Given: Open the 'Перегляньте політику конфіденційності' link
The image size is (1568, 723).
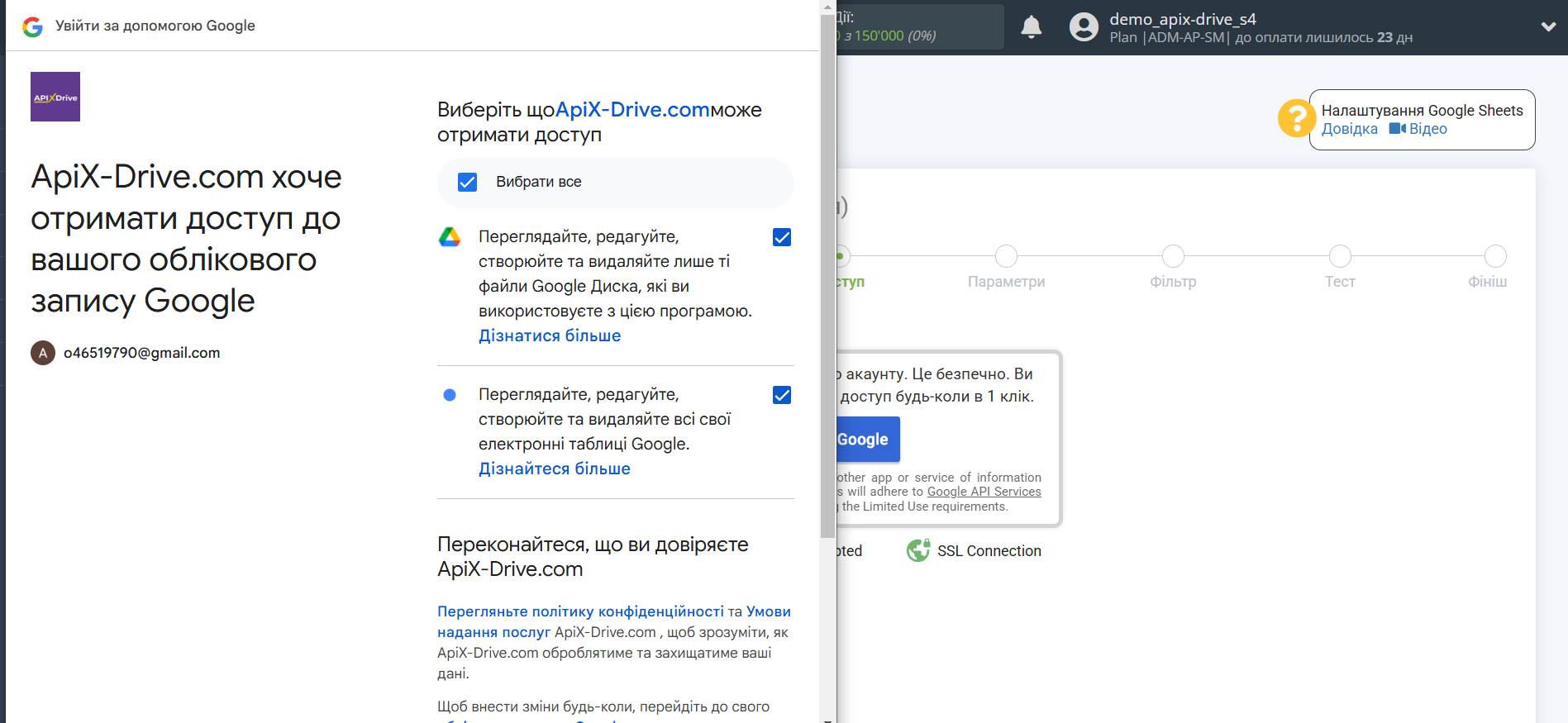Looking at the screenshot, I should 580,611.
